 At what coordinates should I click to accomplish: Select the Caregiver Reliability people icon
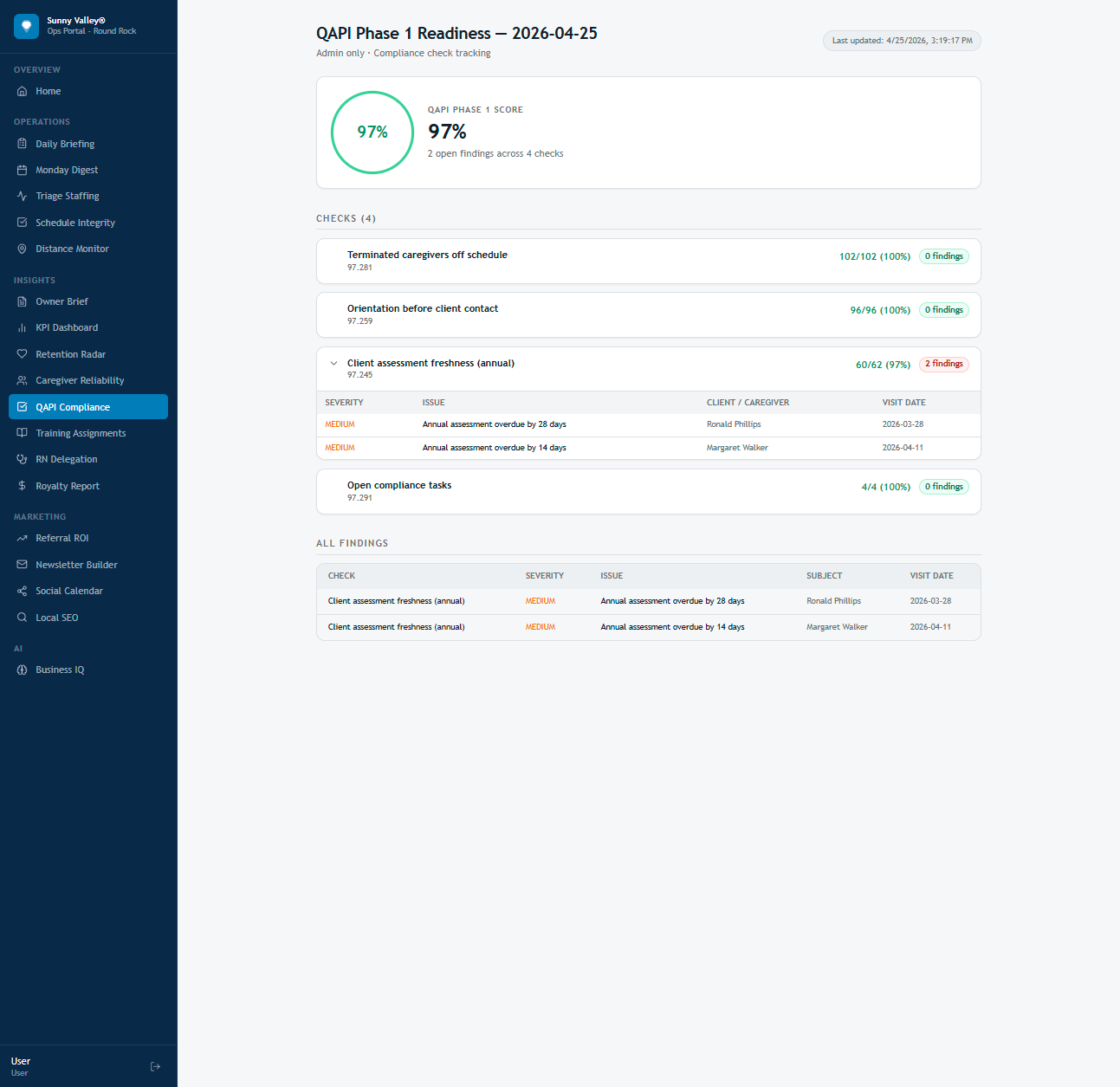tap(23, 380)
